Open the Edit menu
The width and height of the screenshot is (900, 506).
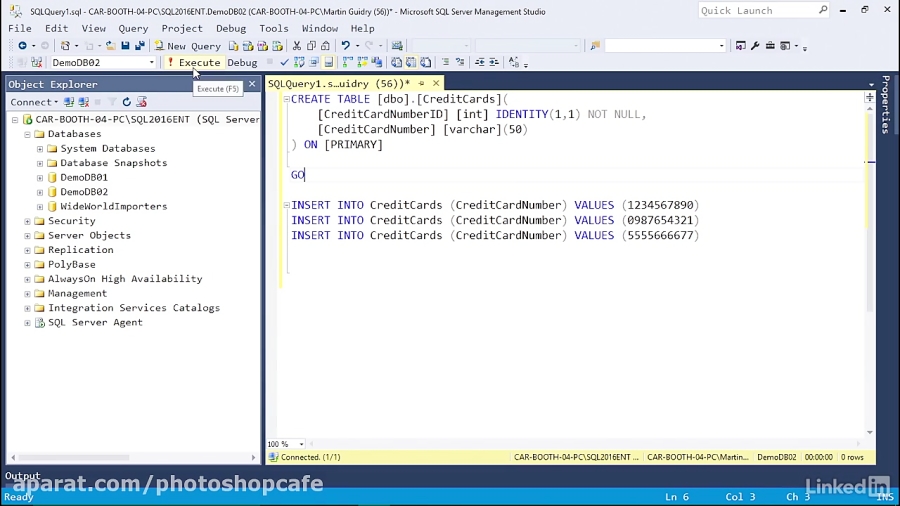click(x=56, y=28)
